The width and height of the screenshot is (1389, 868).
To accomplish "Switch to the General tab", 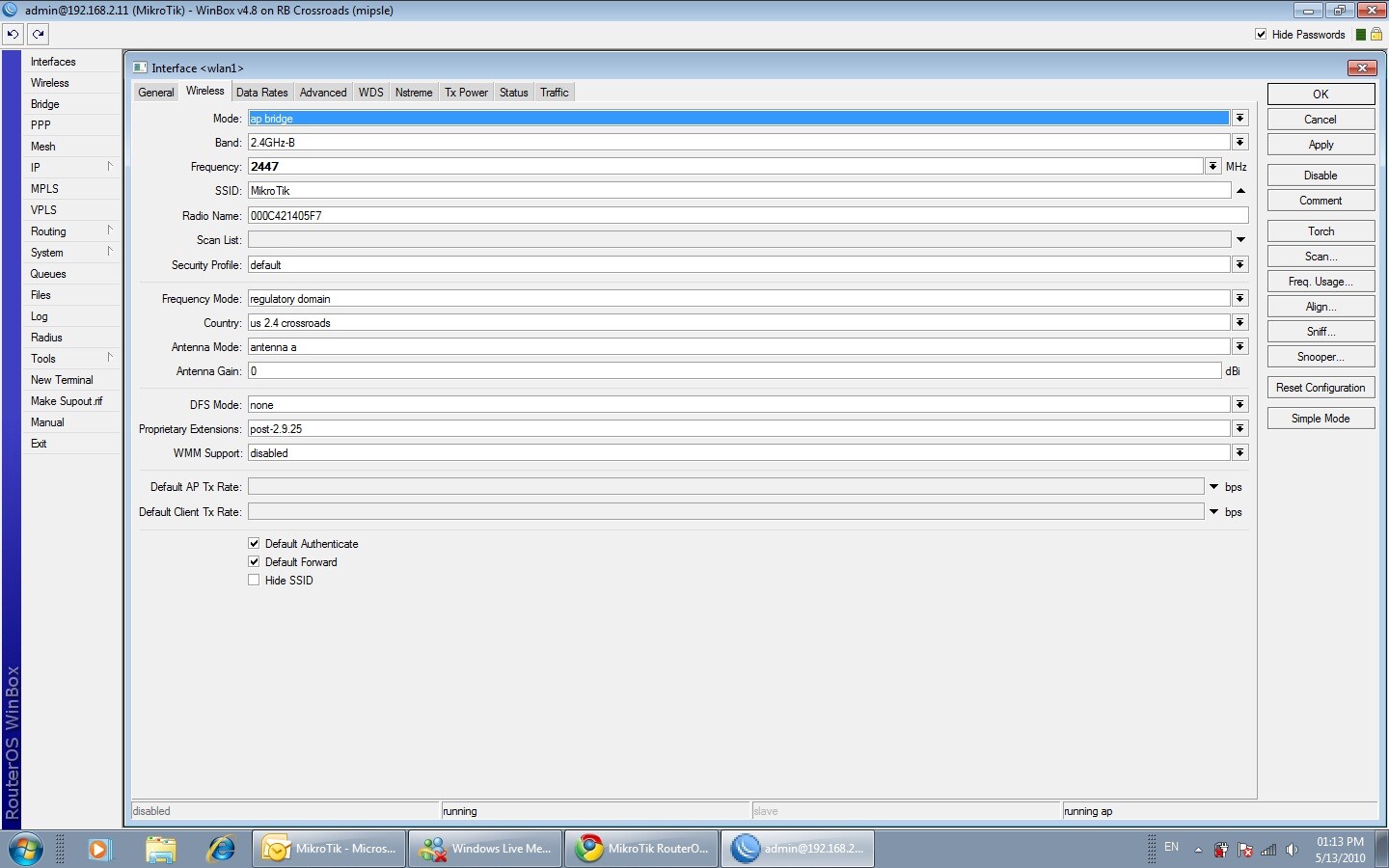I will [156, 93].
